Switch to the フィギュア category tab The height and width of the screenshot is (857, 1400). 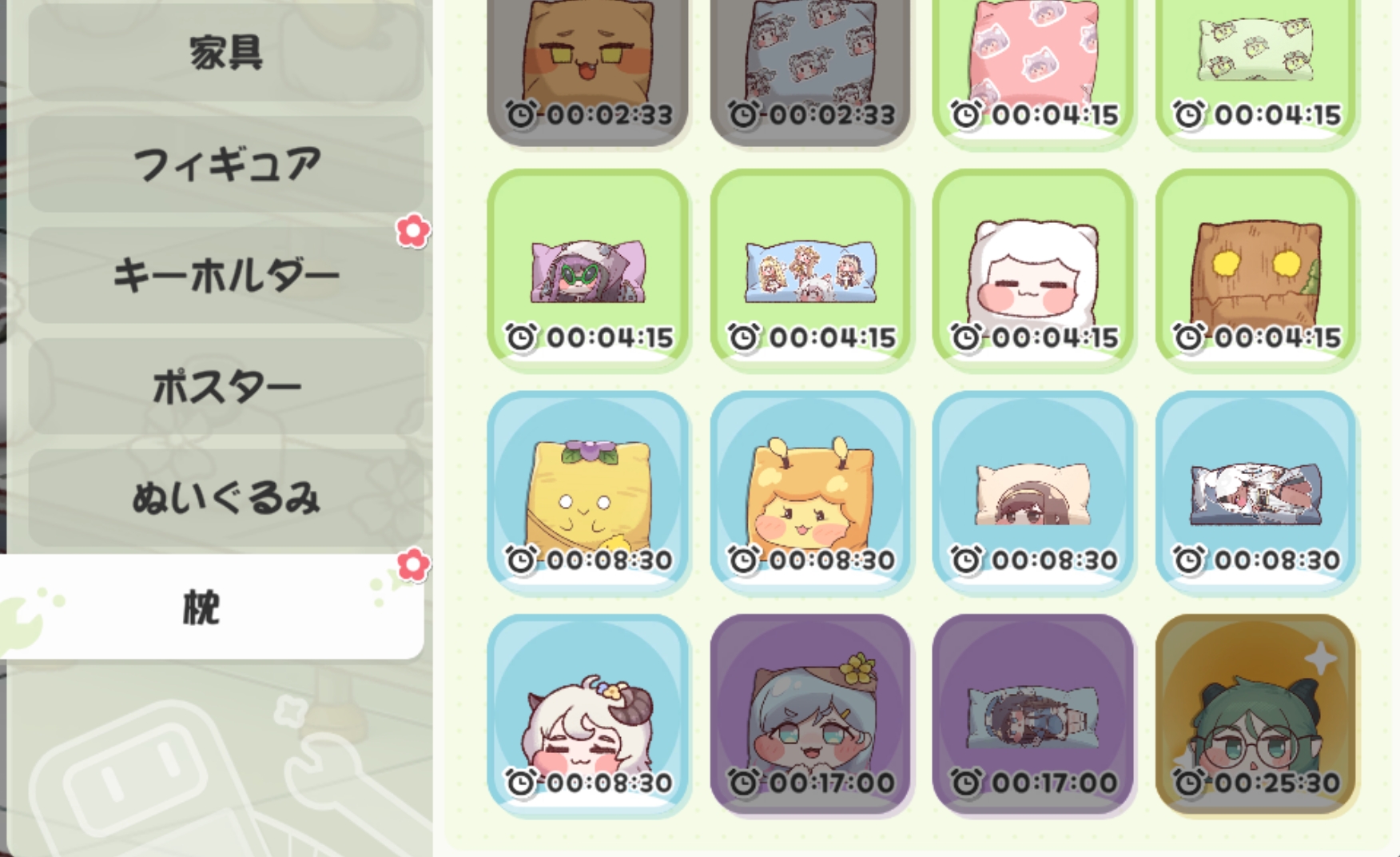[226, 164]
